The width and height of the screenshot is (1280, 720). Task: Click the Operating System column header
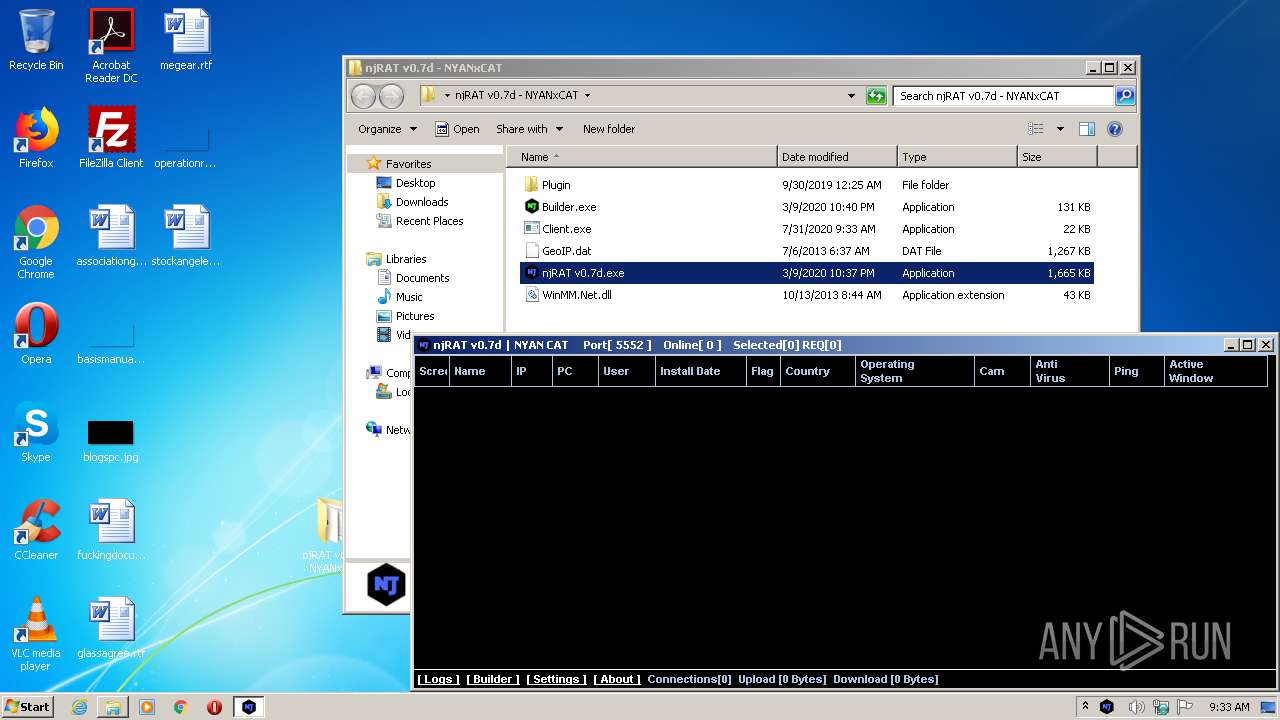coord(915,371)
